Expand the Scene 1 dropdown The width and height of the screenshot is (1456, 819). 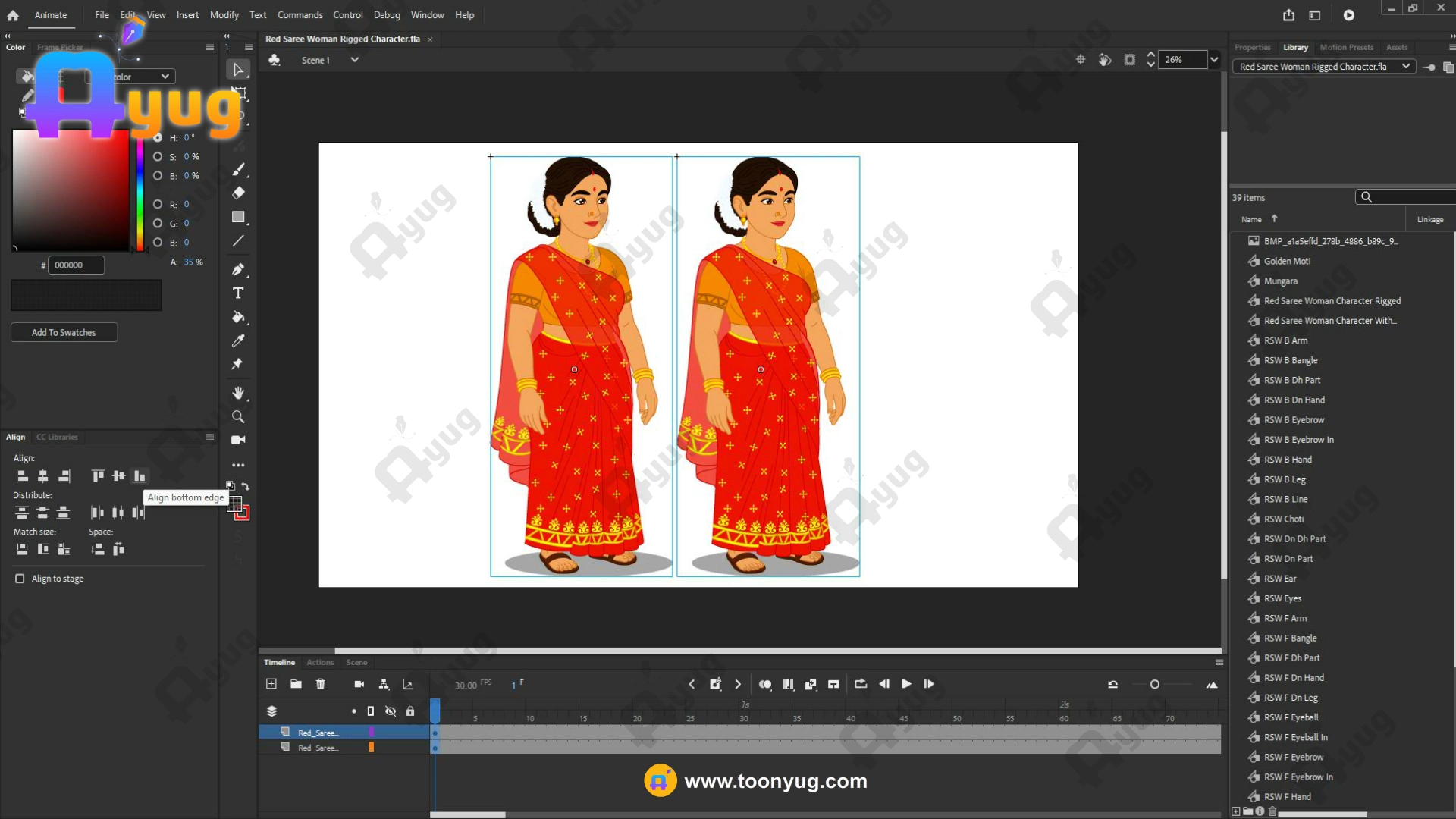(x=354, y=60)
